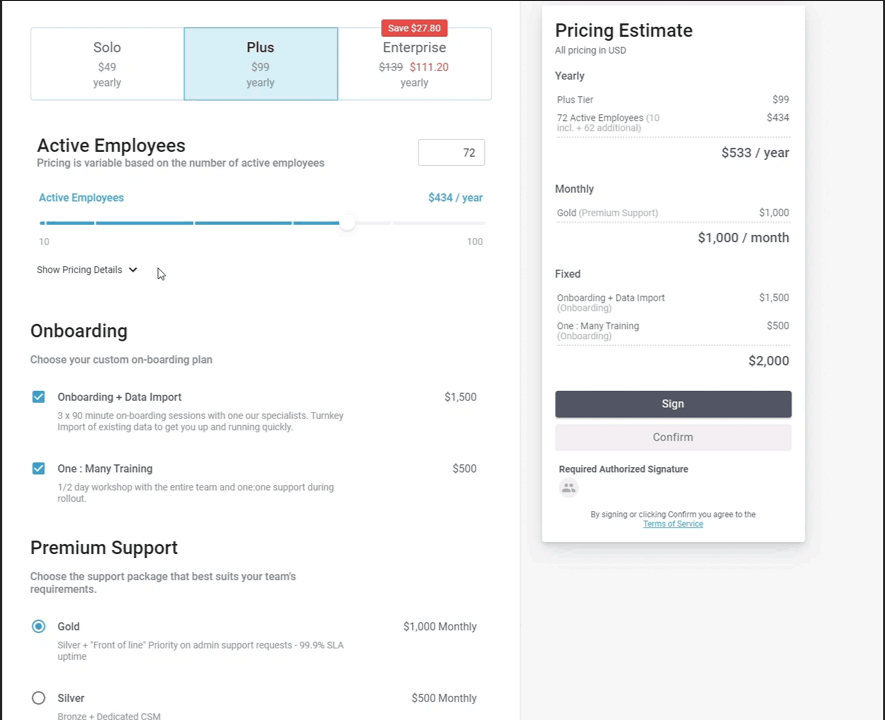This screenshot has height=720, width=885.
Task: Click the $533 / year yearly total
Action: [x=755, y=152]
